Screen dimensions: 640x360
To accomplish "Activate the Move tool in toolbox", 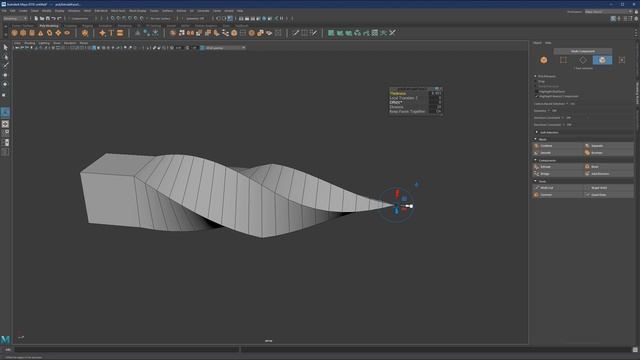I will 5,75.
